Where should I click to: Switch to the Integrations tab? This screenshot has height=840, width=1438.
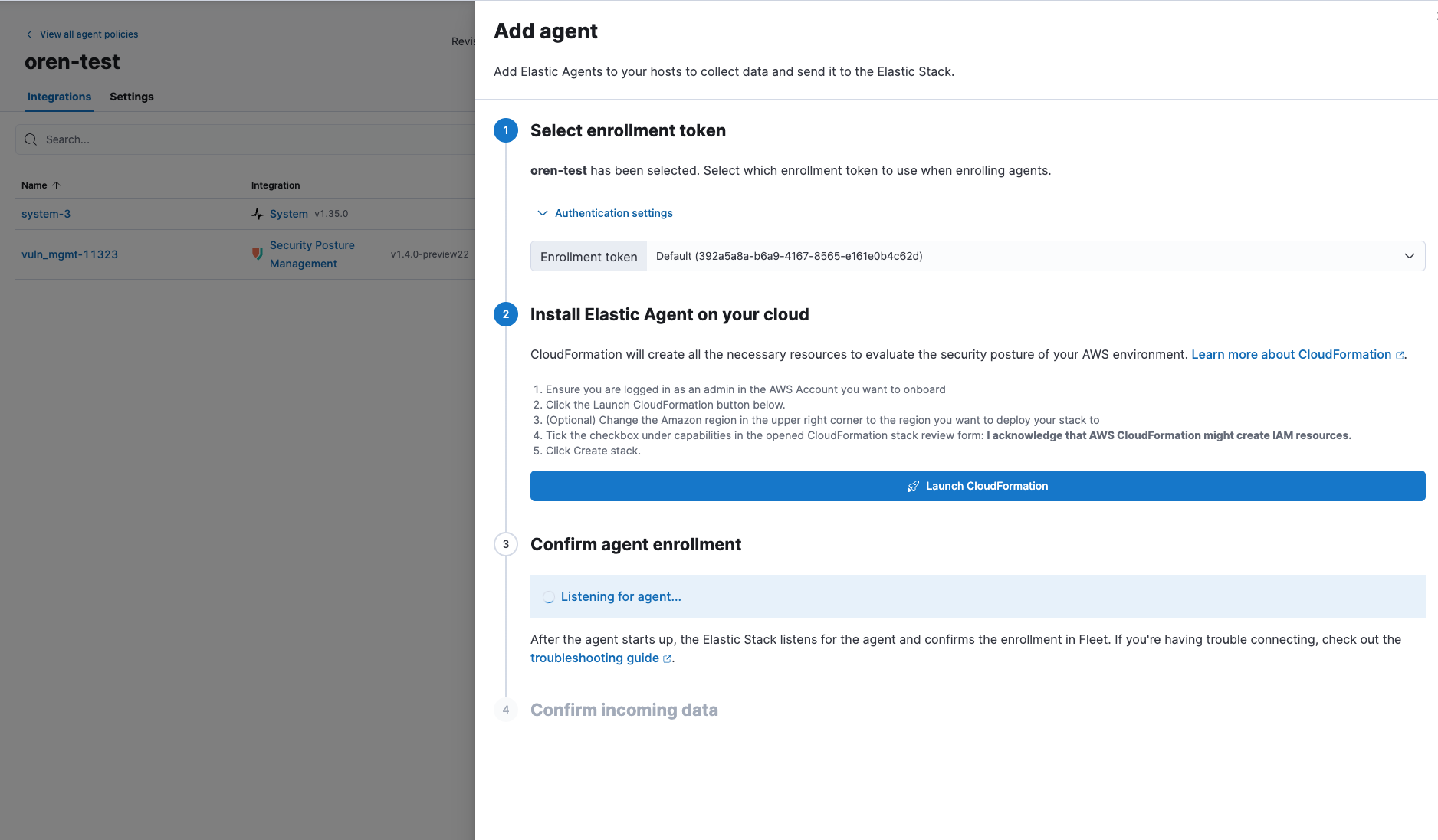coord(59,97)
